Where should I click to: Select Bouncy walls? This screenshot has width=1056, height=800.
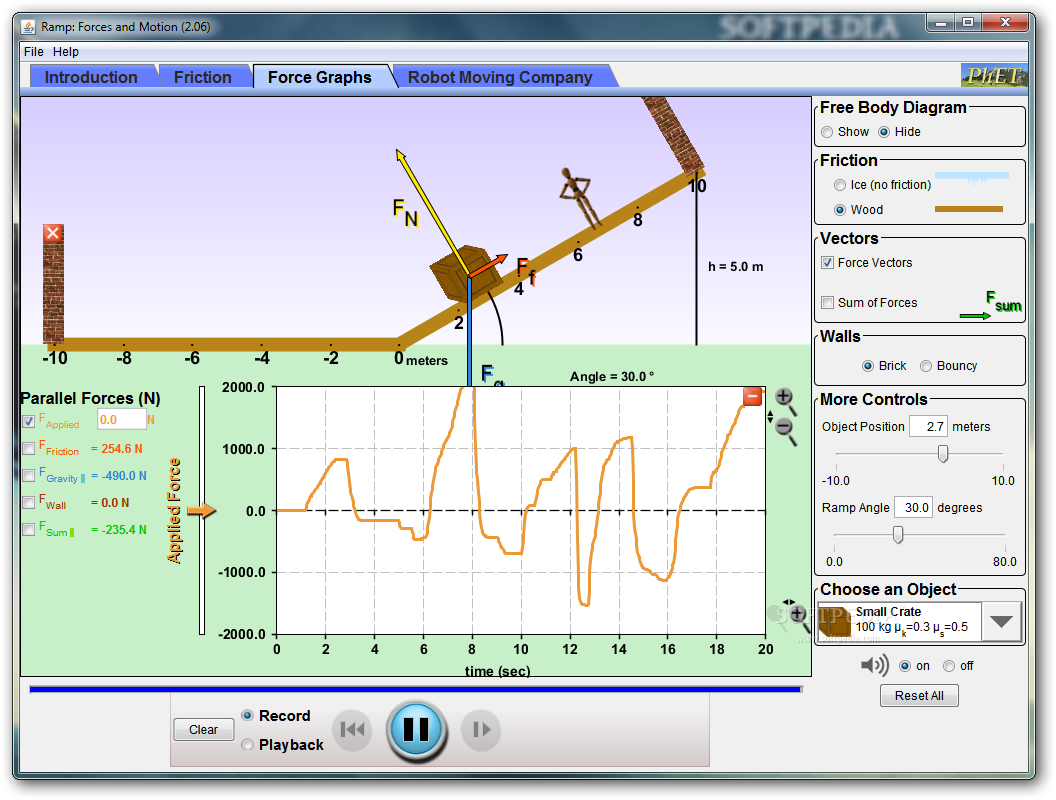coord(926,366)
